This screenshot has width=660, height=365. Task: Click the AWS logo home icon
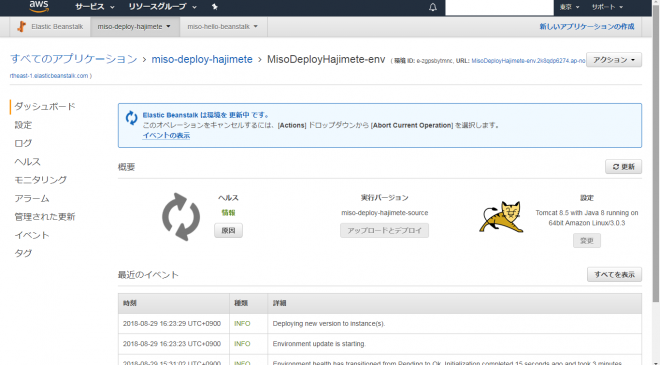39,6
